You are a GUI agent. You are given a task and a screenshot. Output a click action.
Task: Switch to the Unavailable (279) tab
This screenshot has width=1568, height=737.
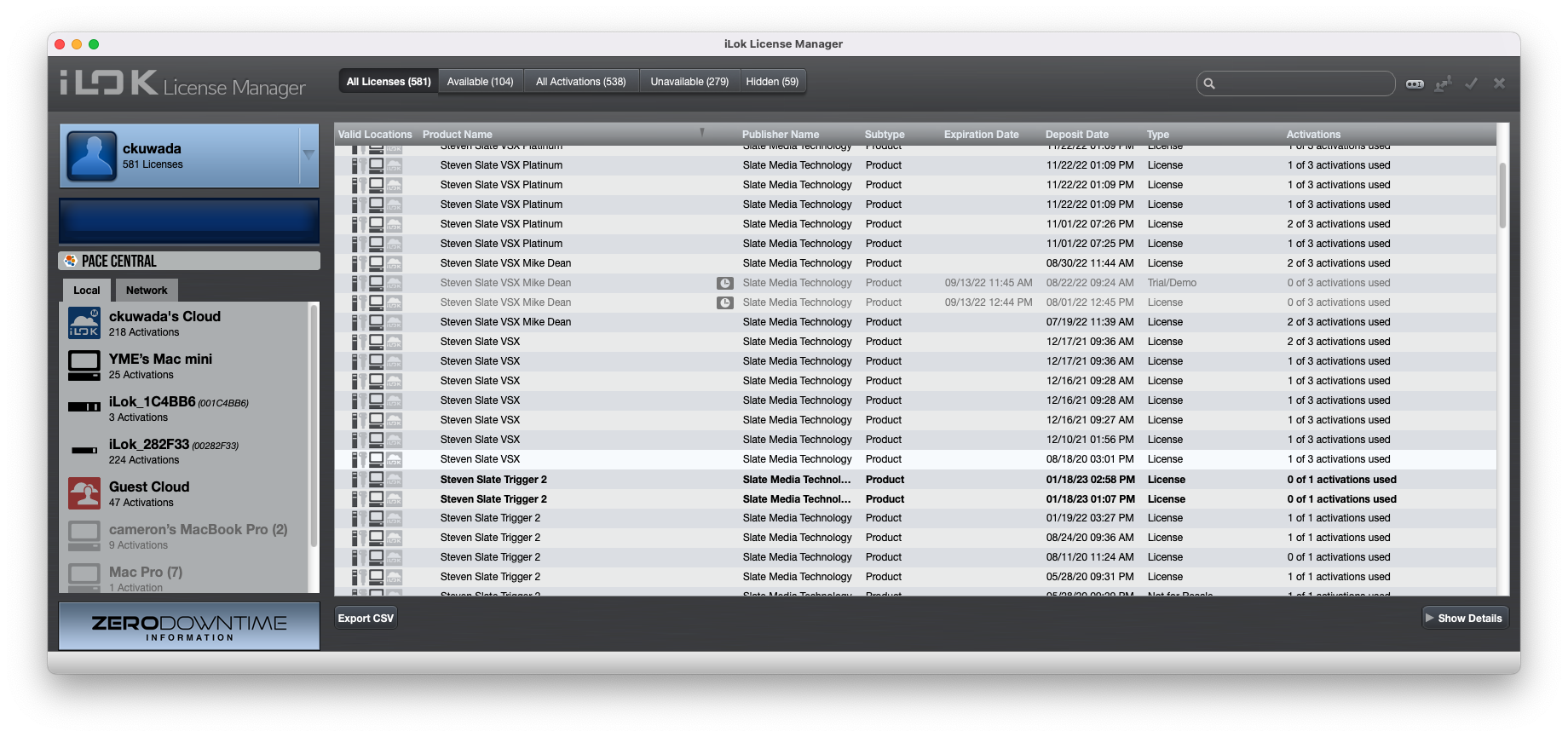(x=689, y=82)
